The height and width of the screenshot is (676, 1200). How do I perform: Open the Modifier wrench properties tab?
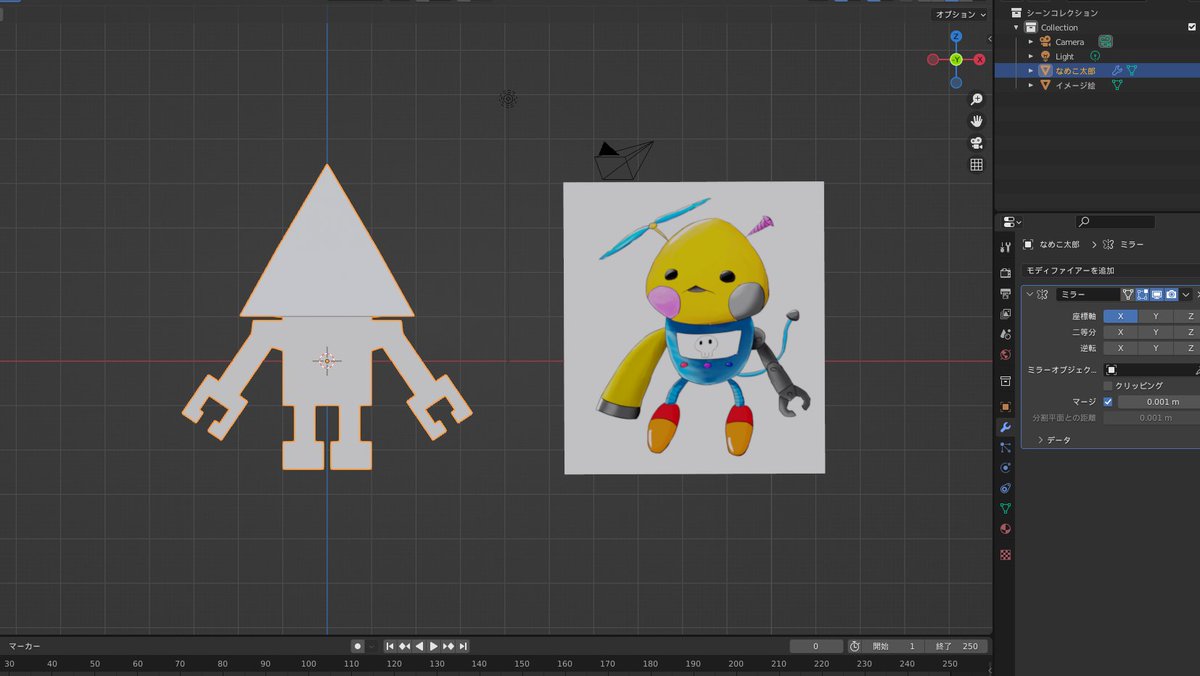pyautogui.click(x=1006, y=427)
